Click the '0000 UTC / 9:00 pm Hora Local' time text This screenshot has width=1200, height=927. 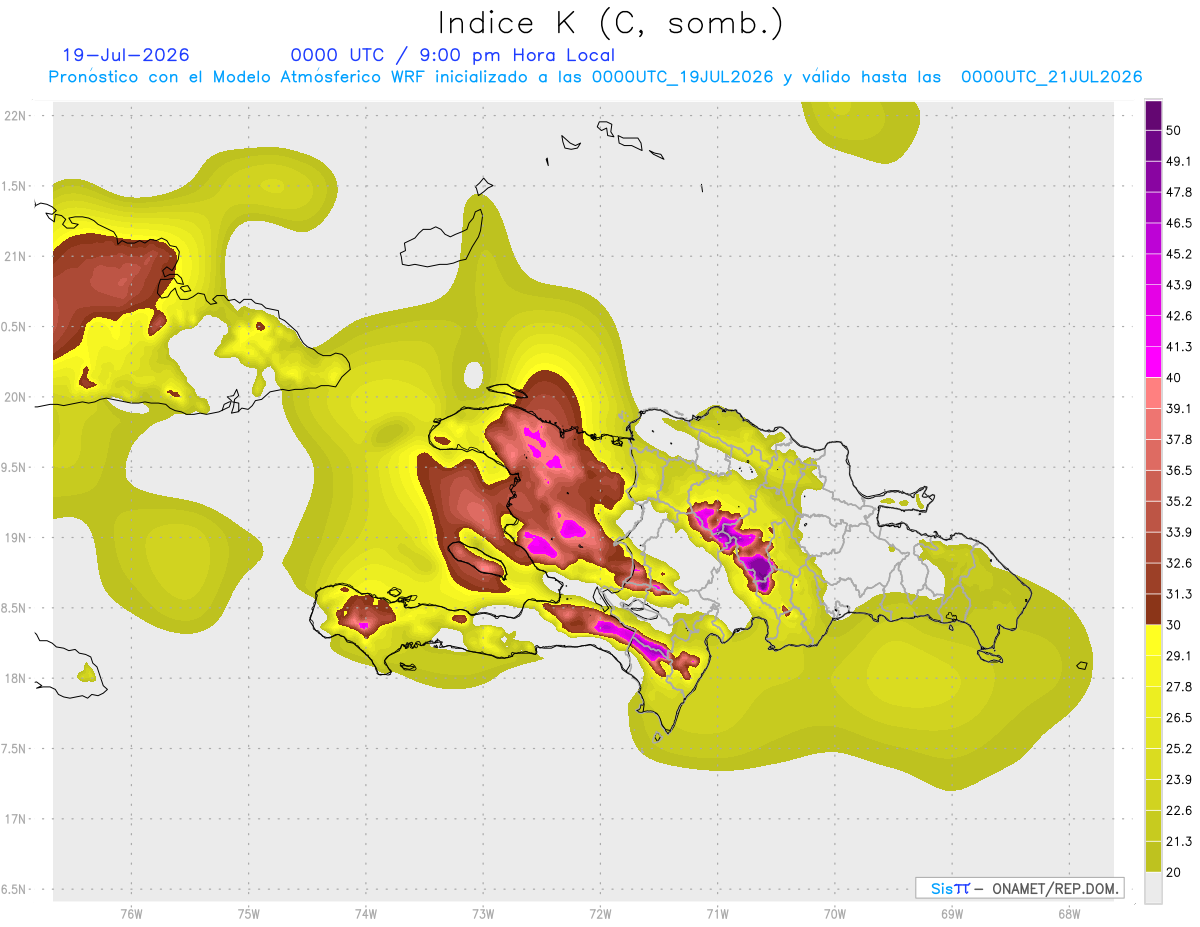(453, 55)
